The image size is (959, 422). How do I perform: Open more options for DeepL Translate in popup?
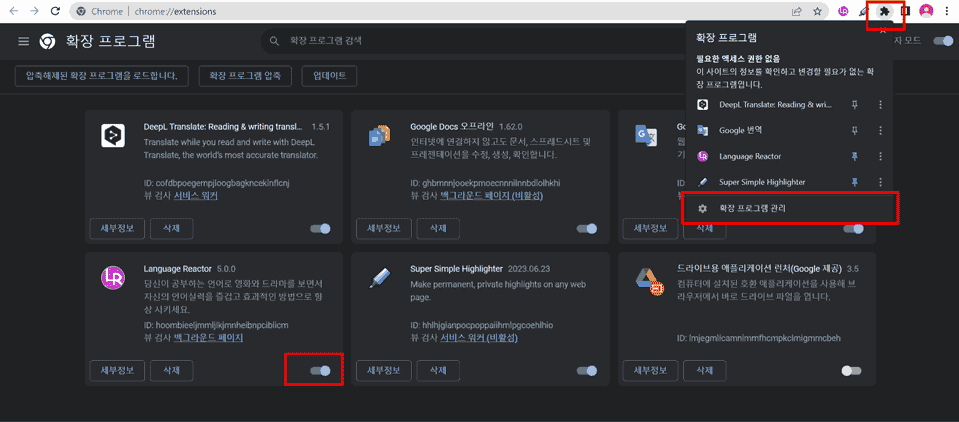point(880,105)
